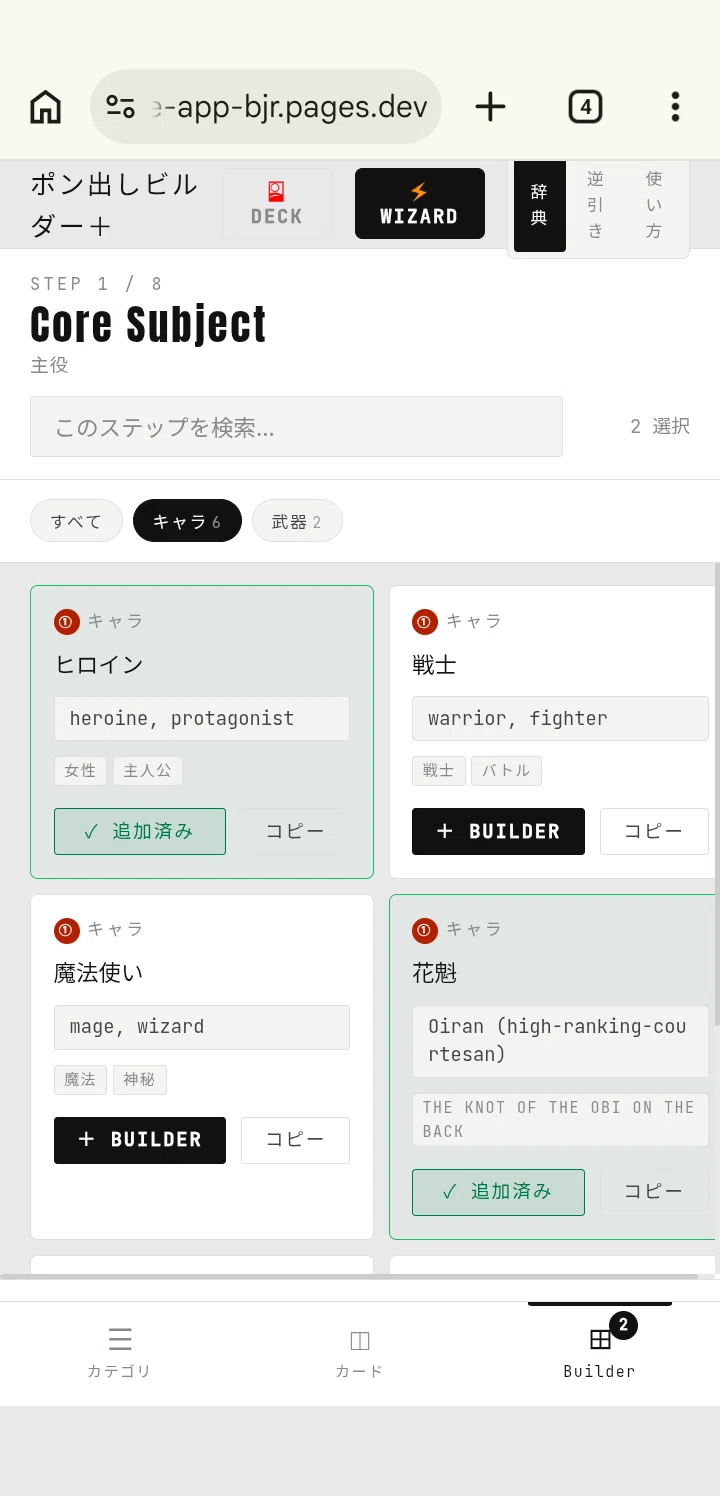
Task: Open the カテゴリ navigation icon
Action: (120, 1353)
